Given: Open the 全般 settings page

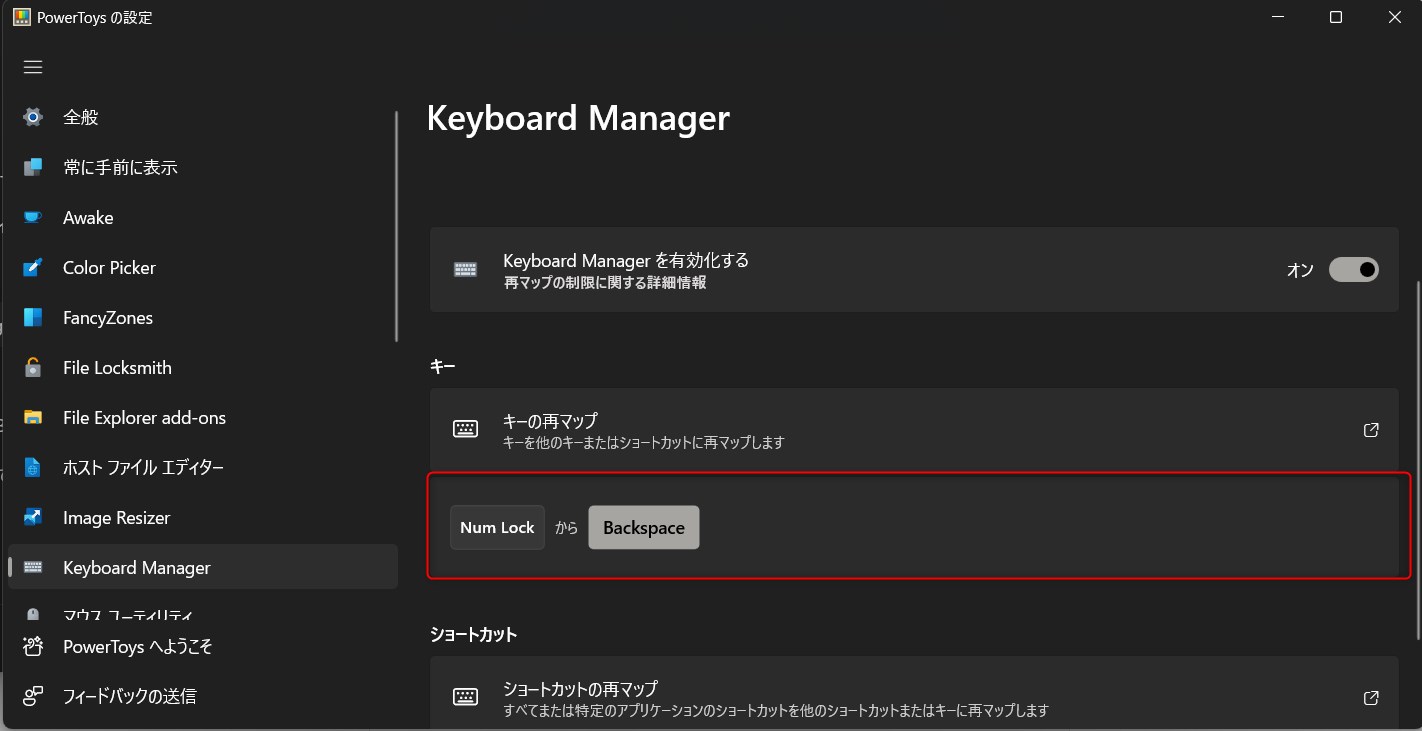Looking at the screenshot, I should (203, 117).
